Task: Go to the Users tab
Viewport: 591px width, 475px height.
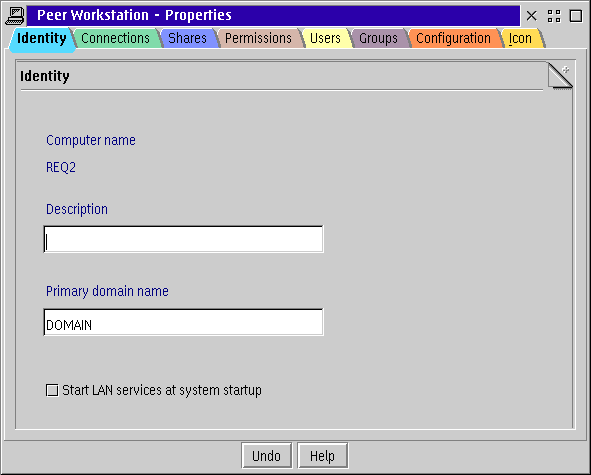Action: point(325,38)
